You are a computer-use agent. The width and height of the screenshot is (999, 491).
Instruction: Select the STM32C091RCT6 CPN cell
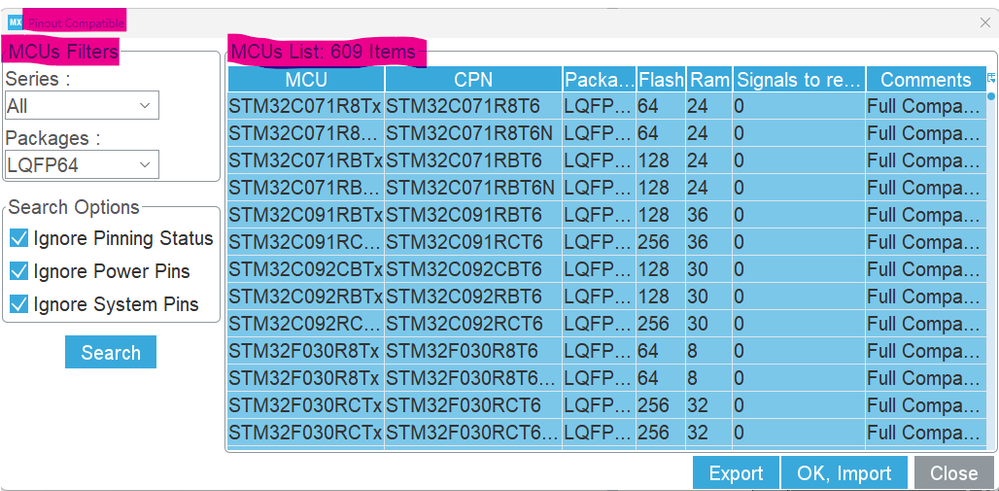473,242
